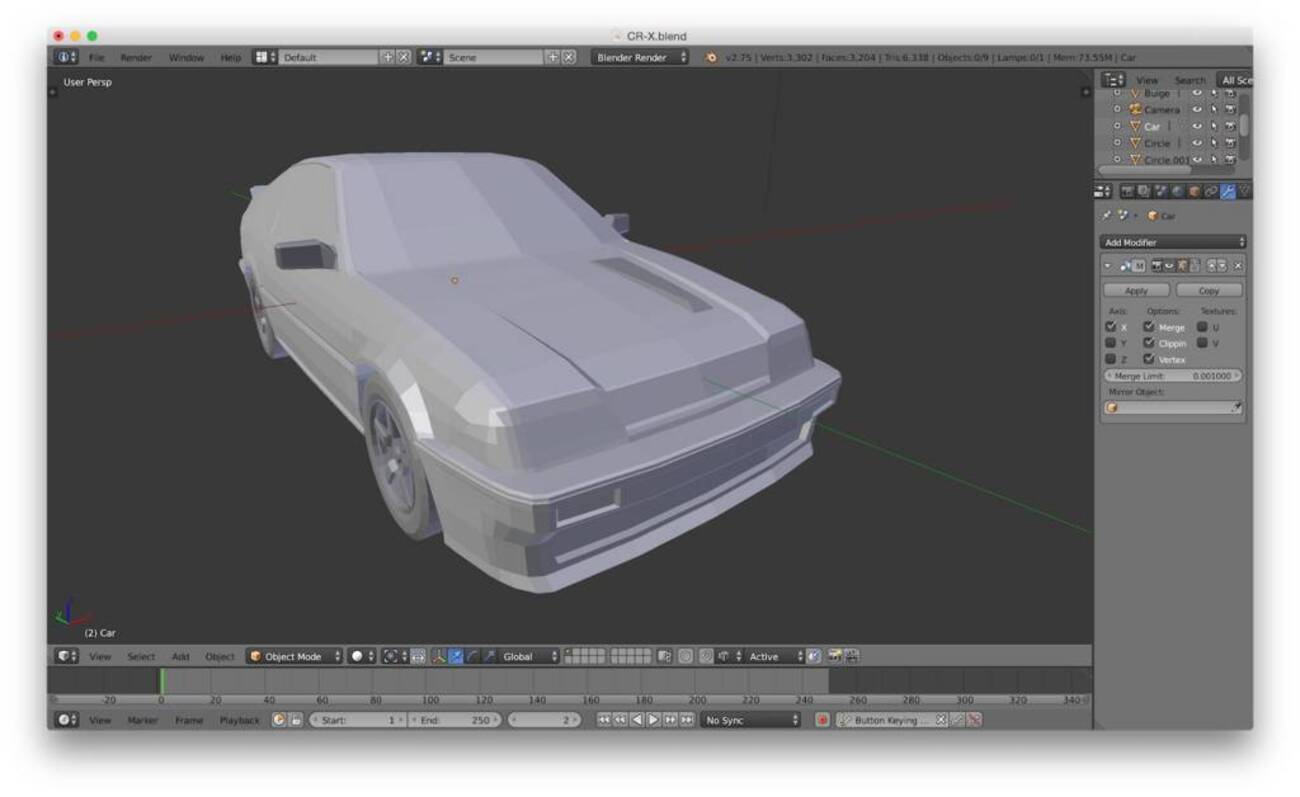1300x797 pixels.
Task: Select the translate manipulator arrow icon
Action: click(454, 657)
